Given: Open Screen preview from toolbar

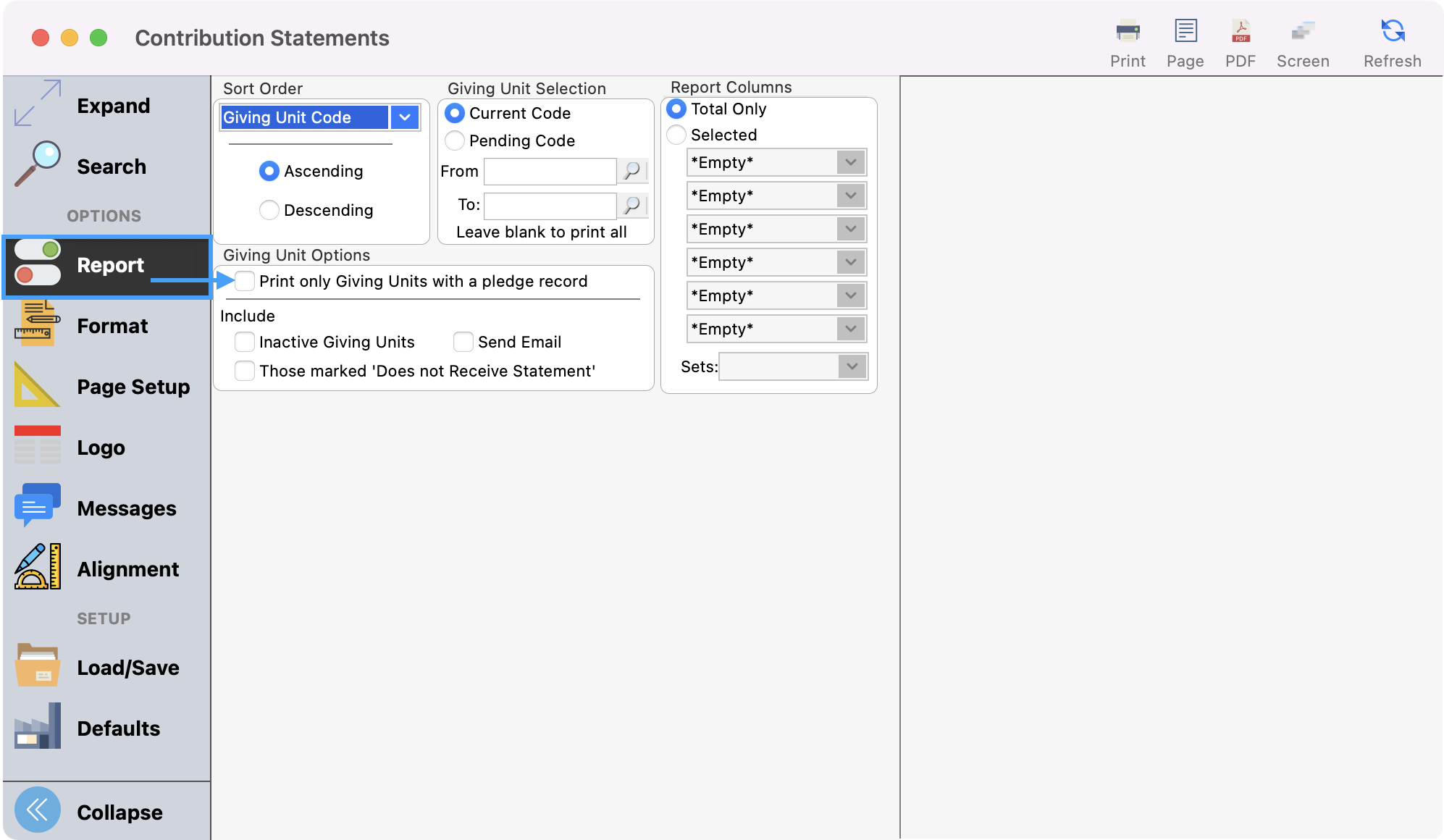Looking at the screenshot, I should click(1302, 32).
